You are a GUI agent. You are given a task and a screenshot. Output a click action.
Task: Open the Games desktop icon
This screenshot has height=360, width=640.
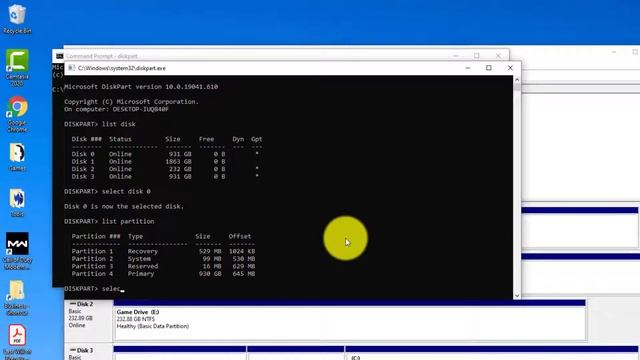pyautogui.click(x=17, y=156)
